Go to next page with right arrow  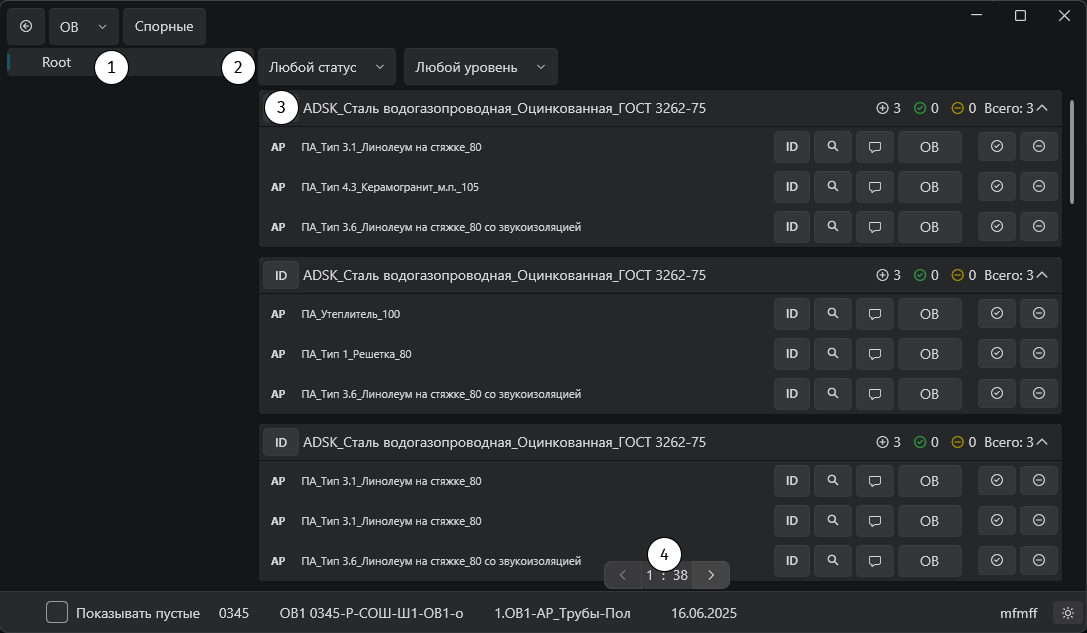click(711, 575)
